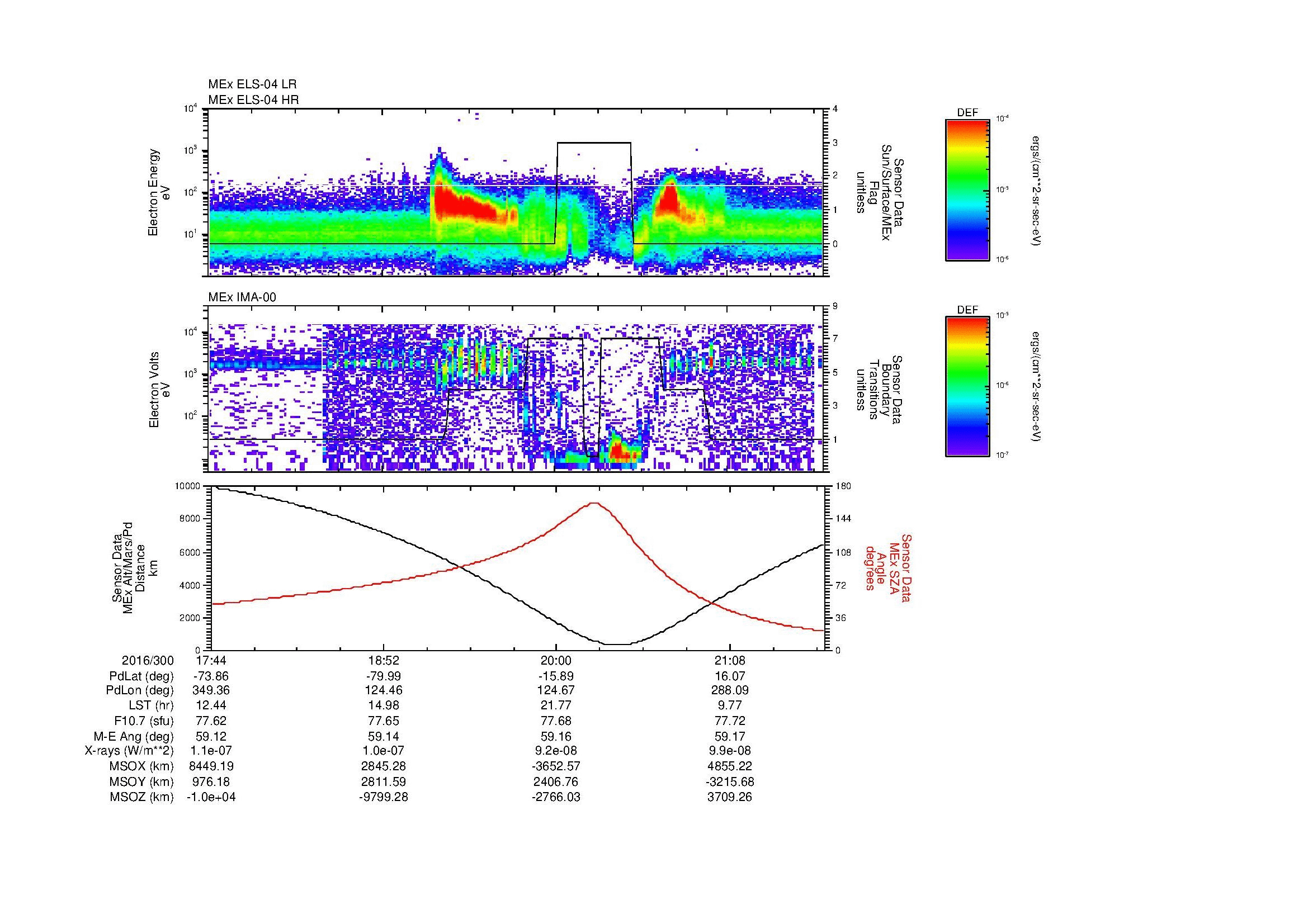Click the MSOZ value '-1.0e+04'

point(211,797)
